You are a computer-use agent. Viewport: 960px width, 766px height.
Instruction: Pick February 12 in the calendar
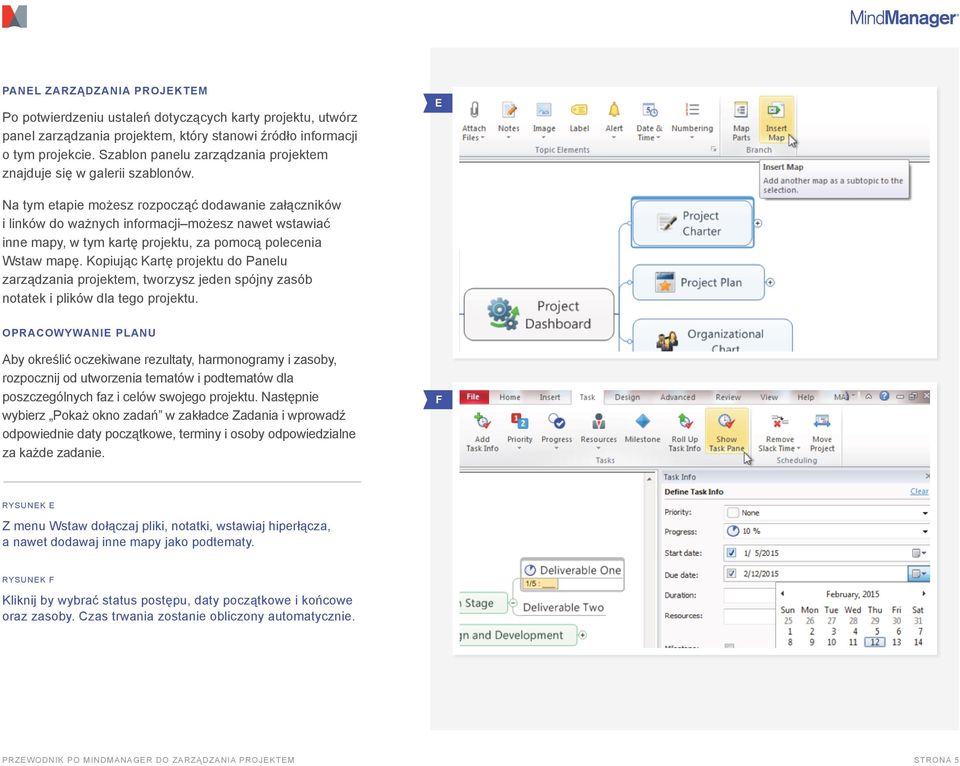pyautogui.click(x=875, y=642)
